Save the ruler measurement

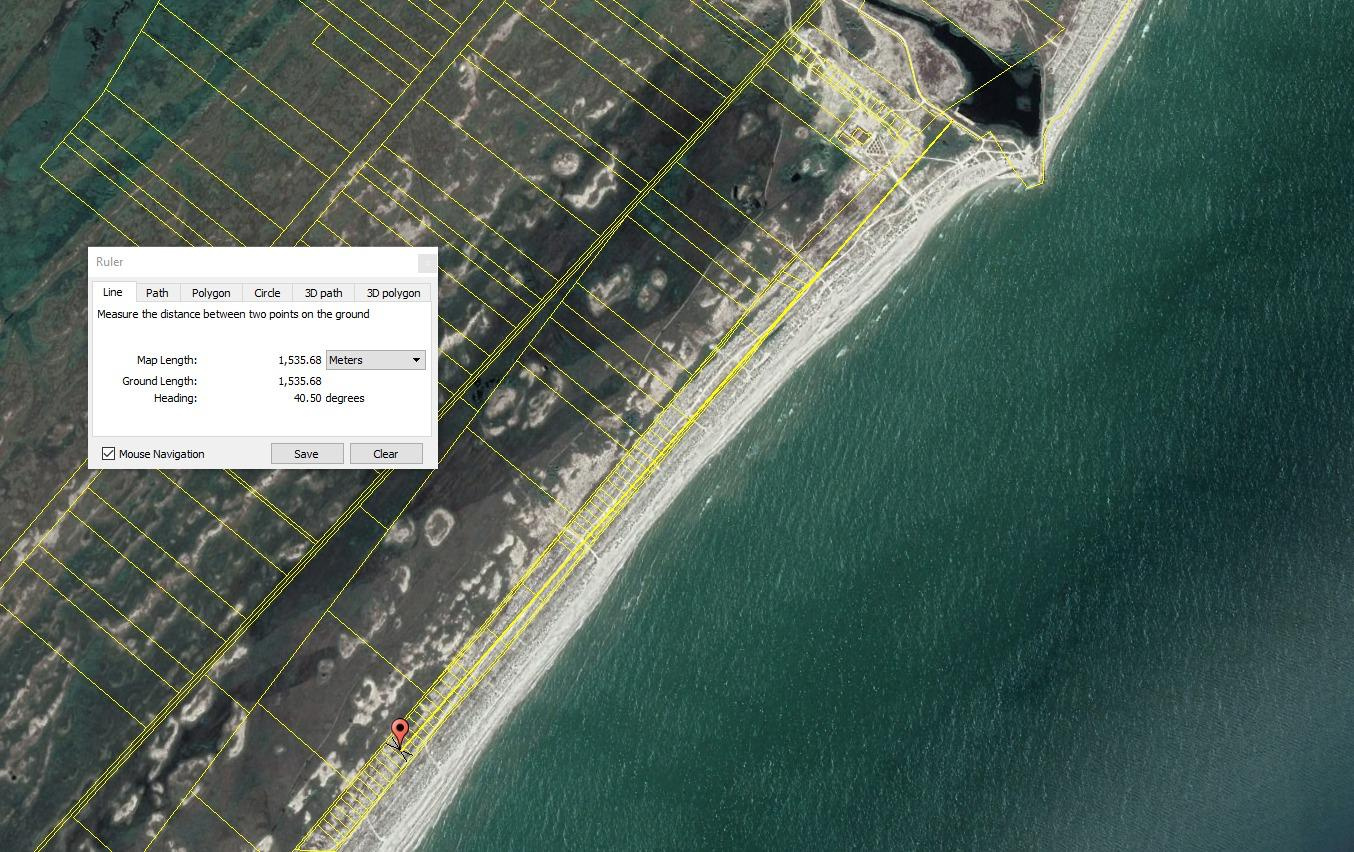306,454
